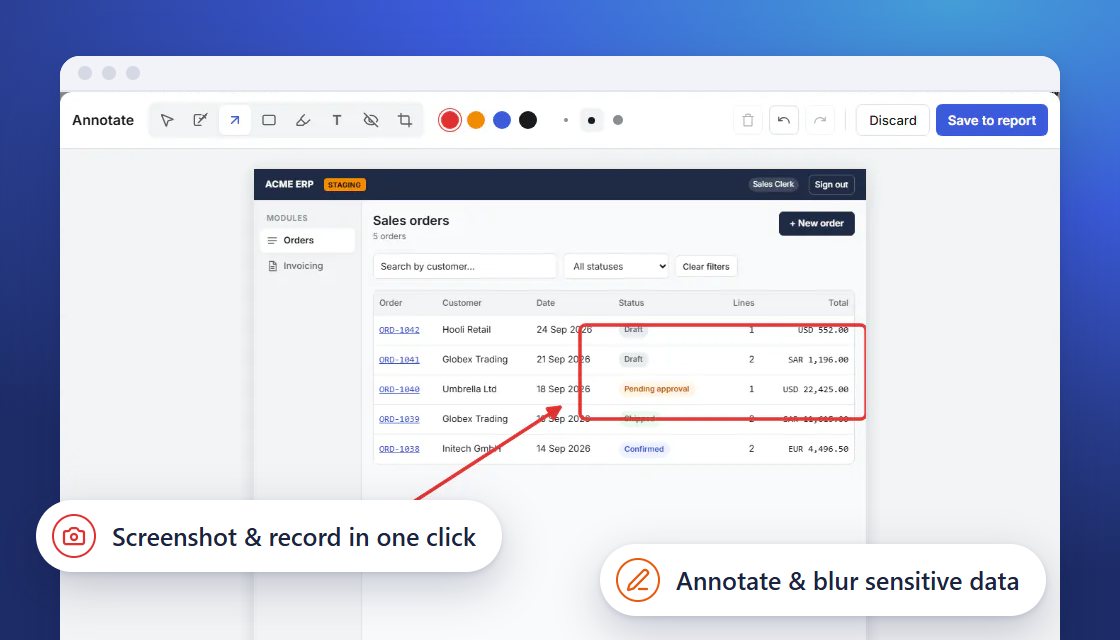
Task: Click the Clear filters button
Action: (x=706, y=266)
